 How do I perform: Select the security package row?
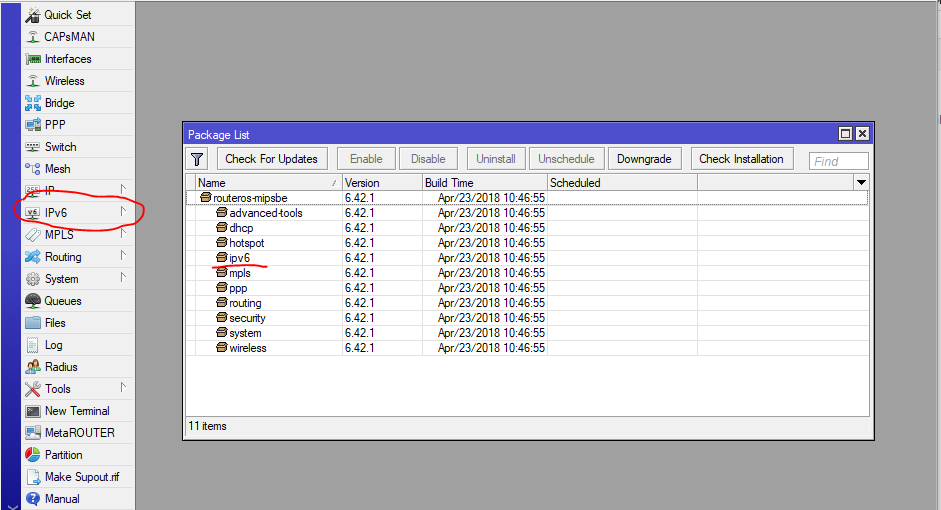pyautogui.click(x=527, y=318)
